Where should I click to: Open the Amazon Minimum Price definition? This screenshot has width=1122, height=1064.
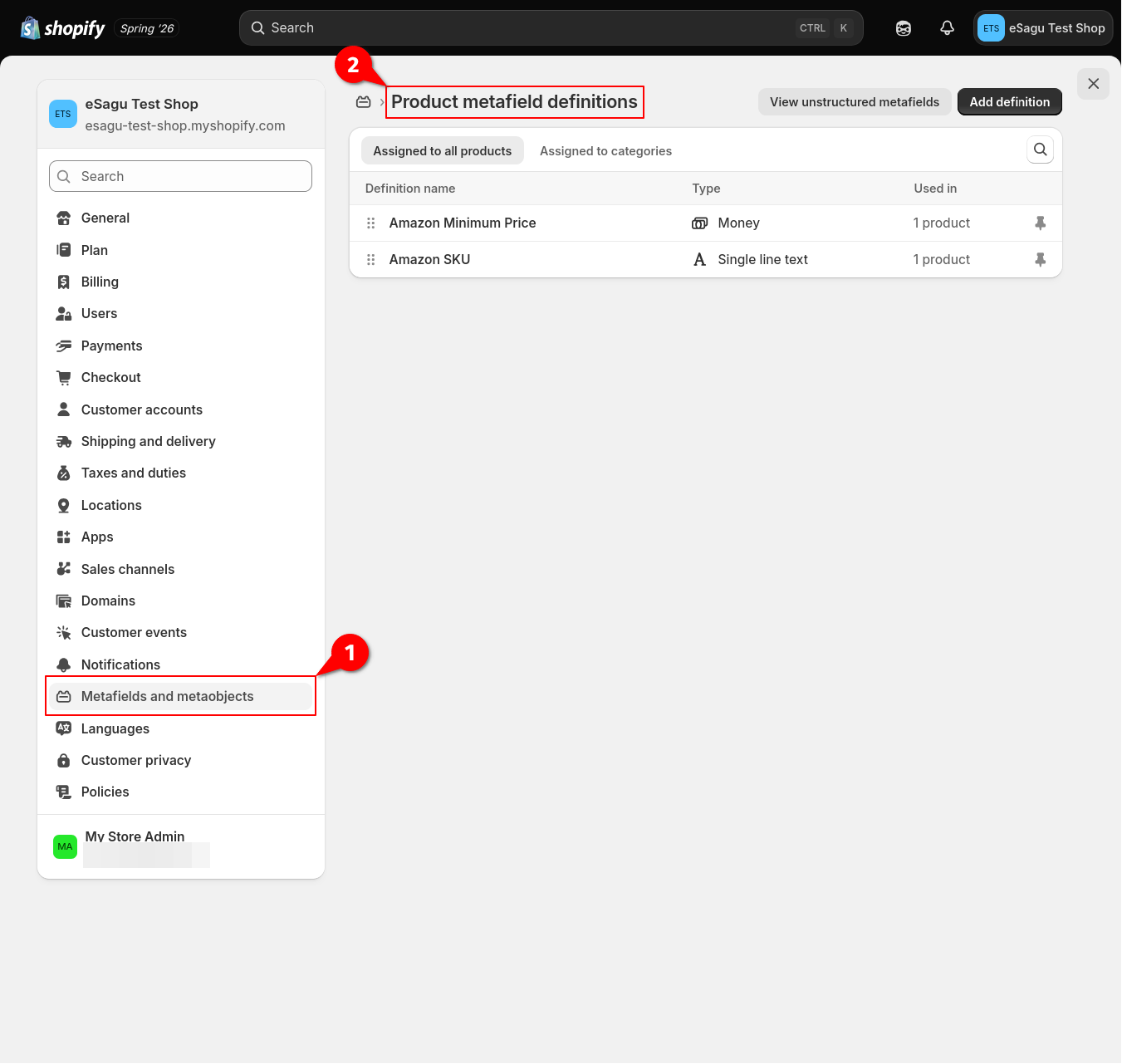[x=463, y=223]
